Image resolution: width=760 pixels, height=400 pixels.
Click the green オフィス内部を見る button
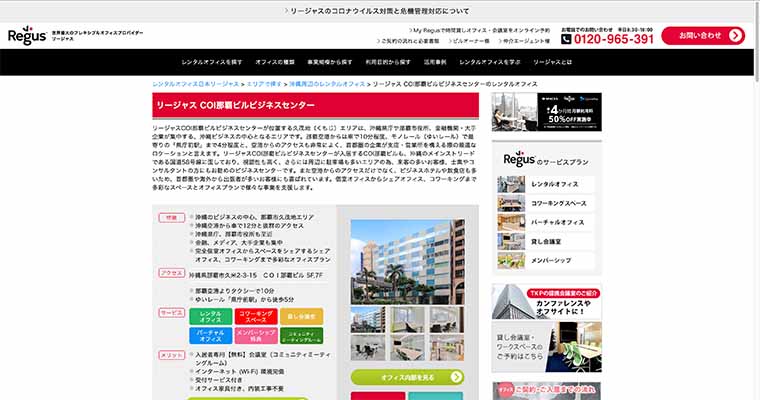coord(407,377)
